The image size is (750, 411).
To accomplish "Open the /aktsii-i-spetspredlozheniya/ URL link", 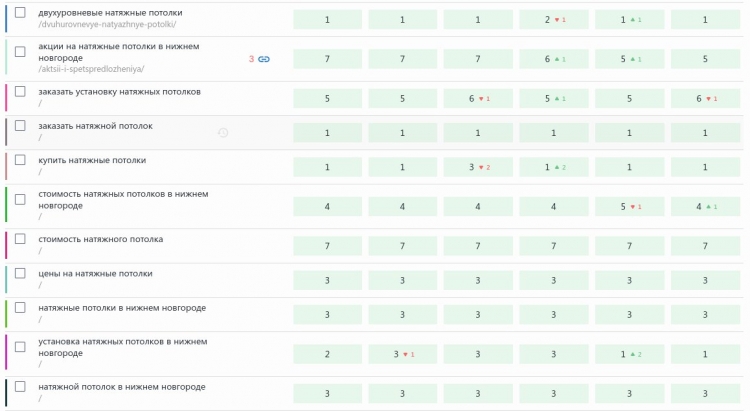I will tap(91, 70).
